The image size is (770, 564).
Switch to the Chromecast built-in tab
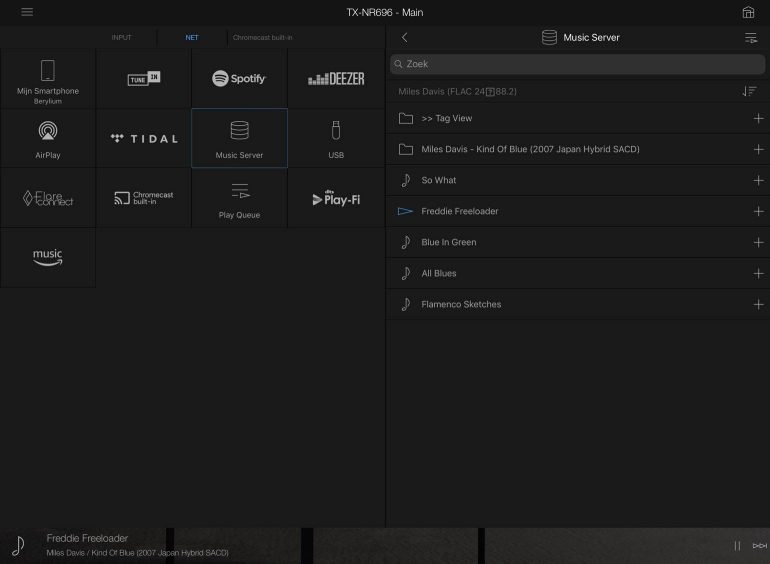pos(262,38)
